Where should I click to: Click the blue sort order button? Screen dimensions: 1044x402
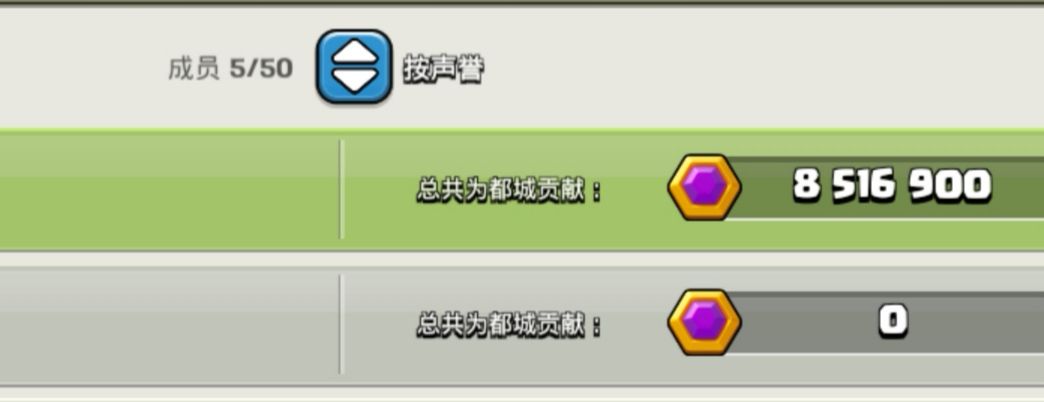354,67
